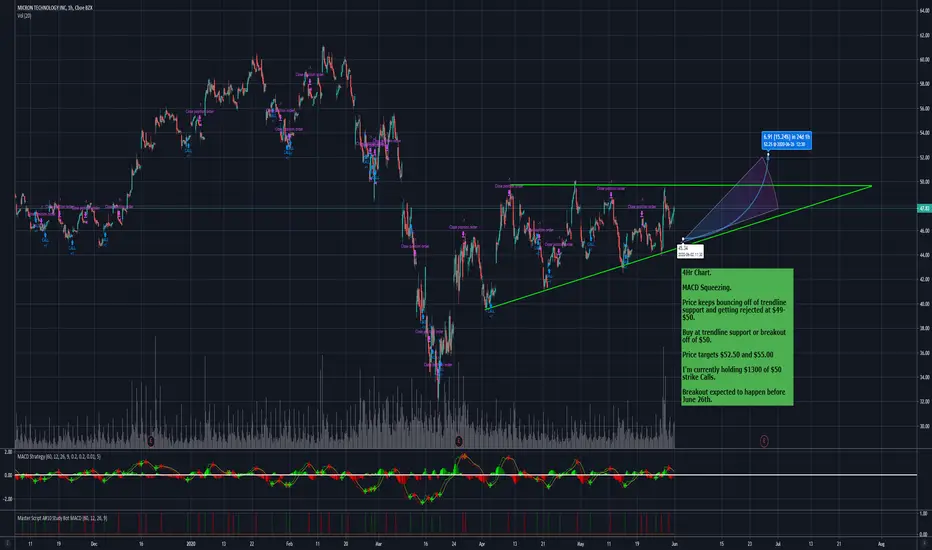The image size is (932, 550).
Task: Click the current price tag 47.83
Action: coord(924,208)
